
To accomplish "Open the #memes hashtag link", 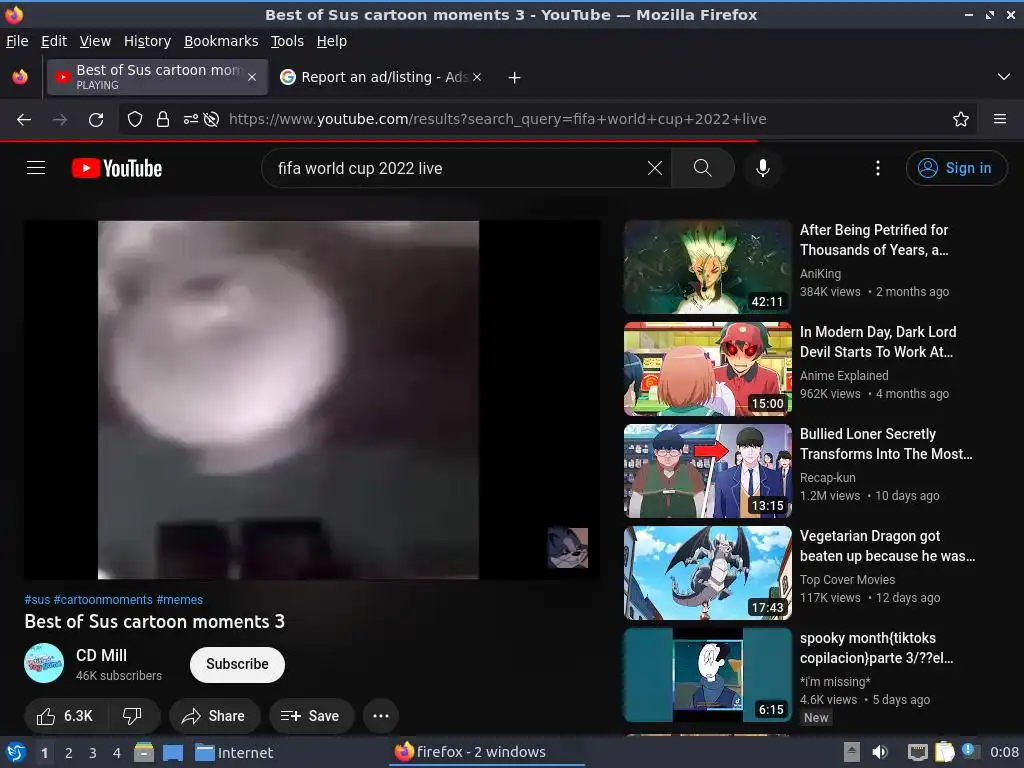I will tap(180, 600).
